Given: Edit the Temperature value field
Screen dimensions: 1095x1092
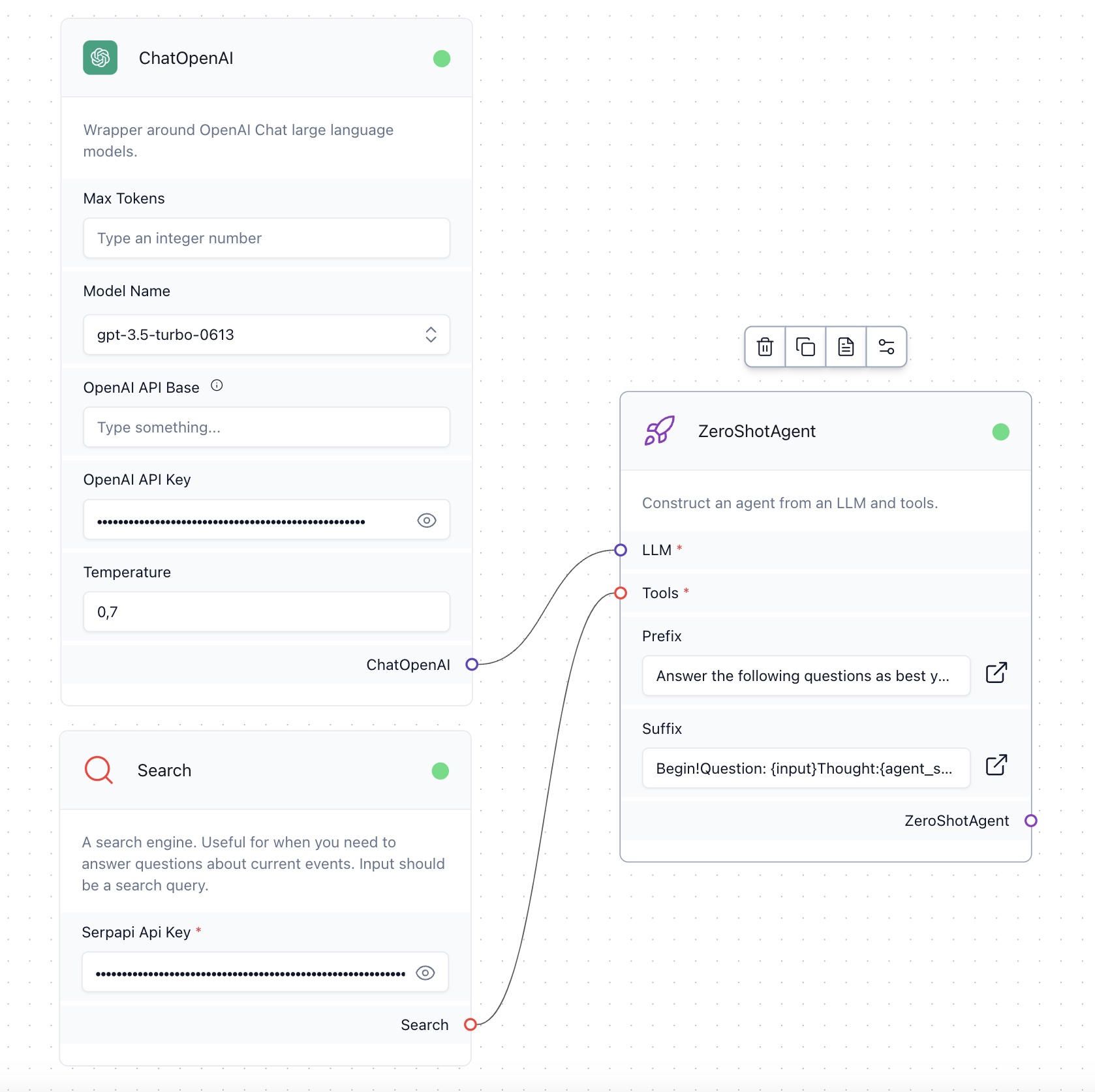Looking at the screenshot, I should tap(266, 612).
